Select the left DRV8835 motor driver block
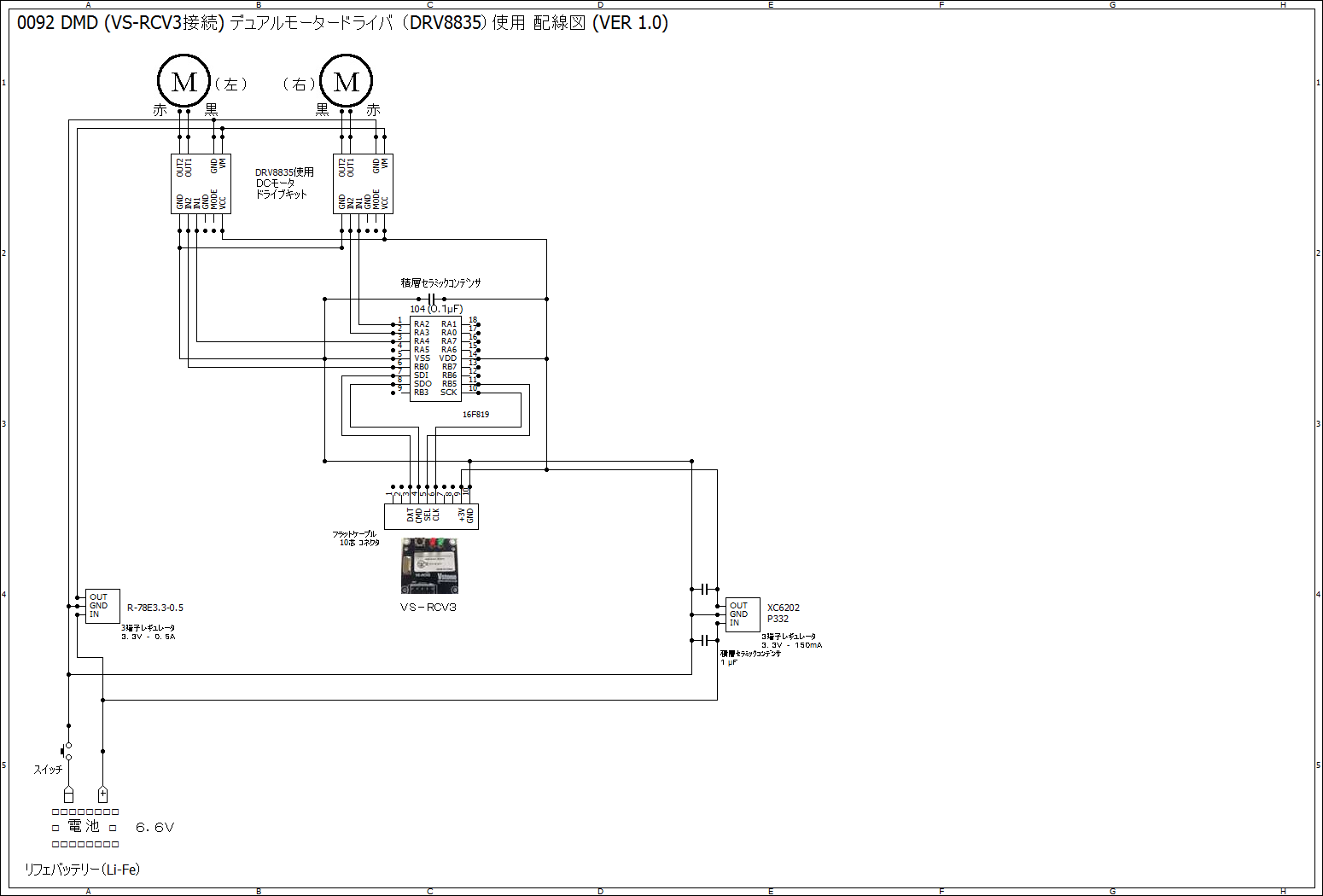 pyautogui.click(x=201, y=183)
